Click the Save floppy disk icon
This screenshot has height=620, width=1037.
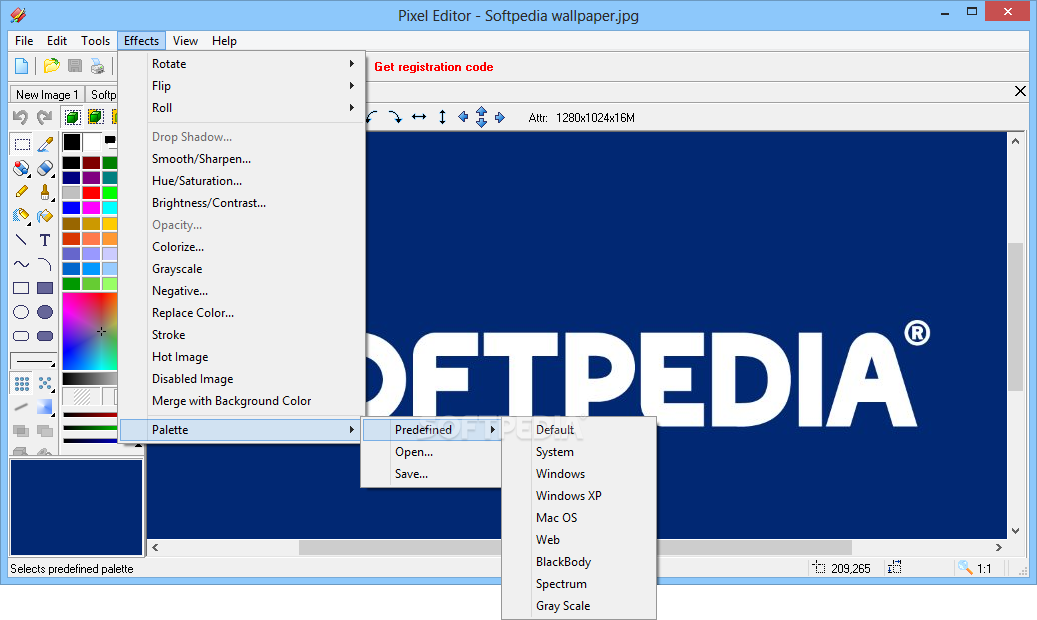click(75, 66)
